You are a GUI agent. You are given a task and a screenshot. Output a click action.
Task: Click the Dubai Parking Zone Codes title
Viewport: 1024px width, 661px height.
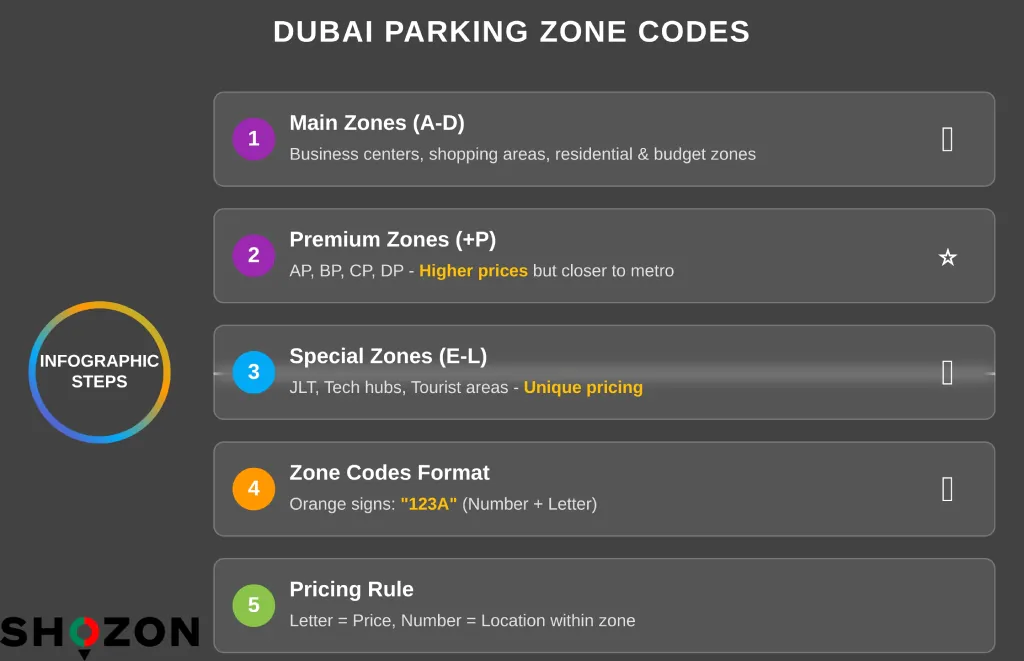[512, 32]
